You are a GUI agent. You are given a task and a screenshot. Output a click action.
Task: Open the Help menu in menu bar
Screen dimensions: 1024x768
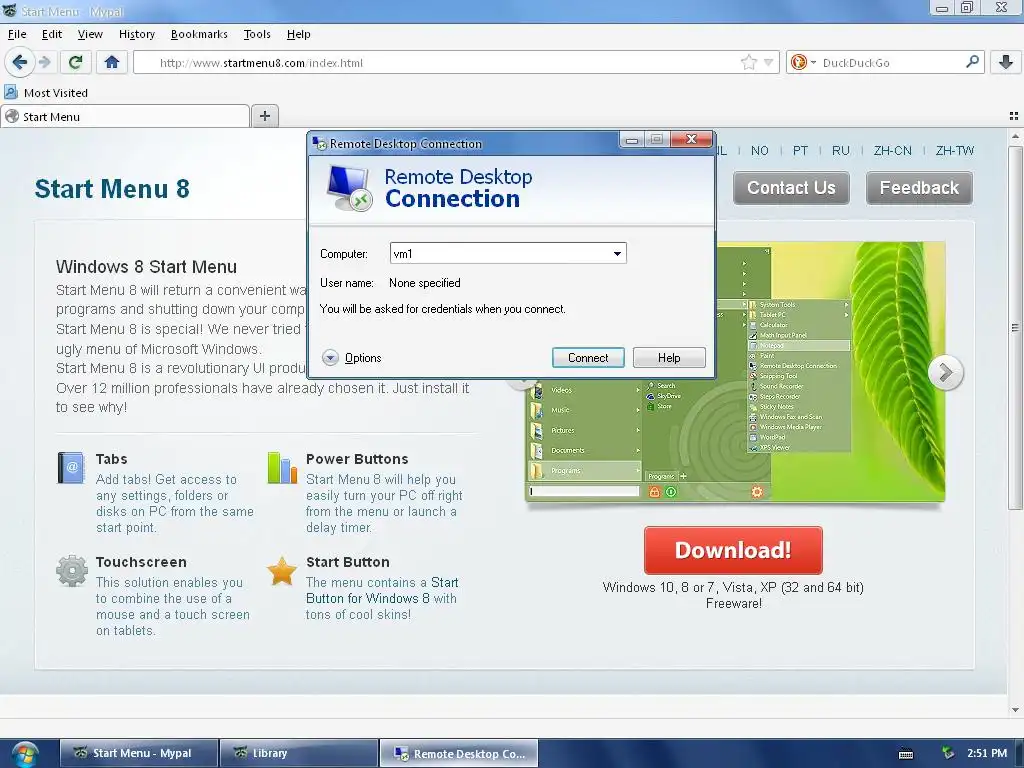pos(298,34)
